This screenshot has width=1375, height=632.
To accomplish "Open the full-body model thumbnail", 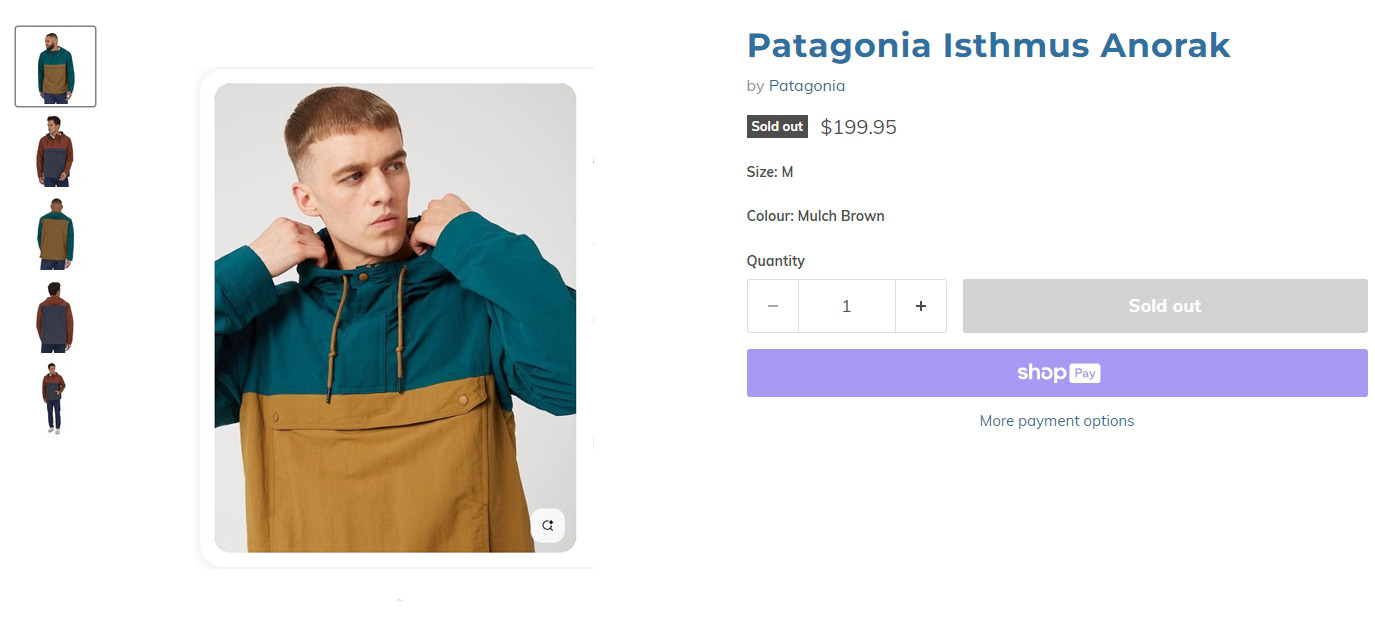I will pos(54,398).
